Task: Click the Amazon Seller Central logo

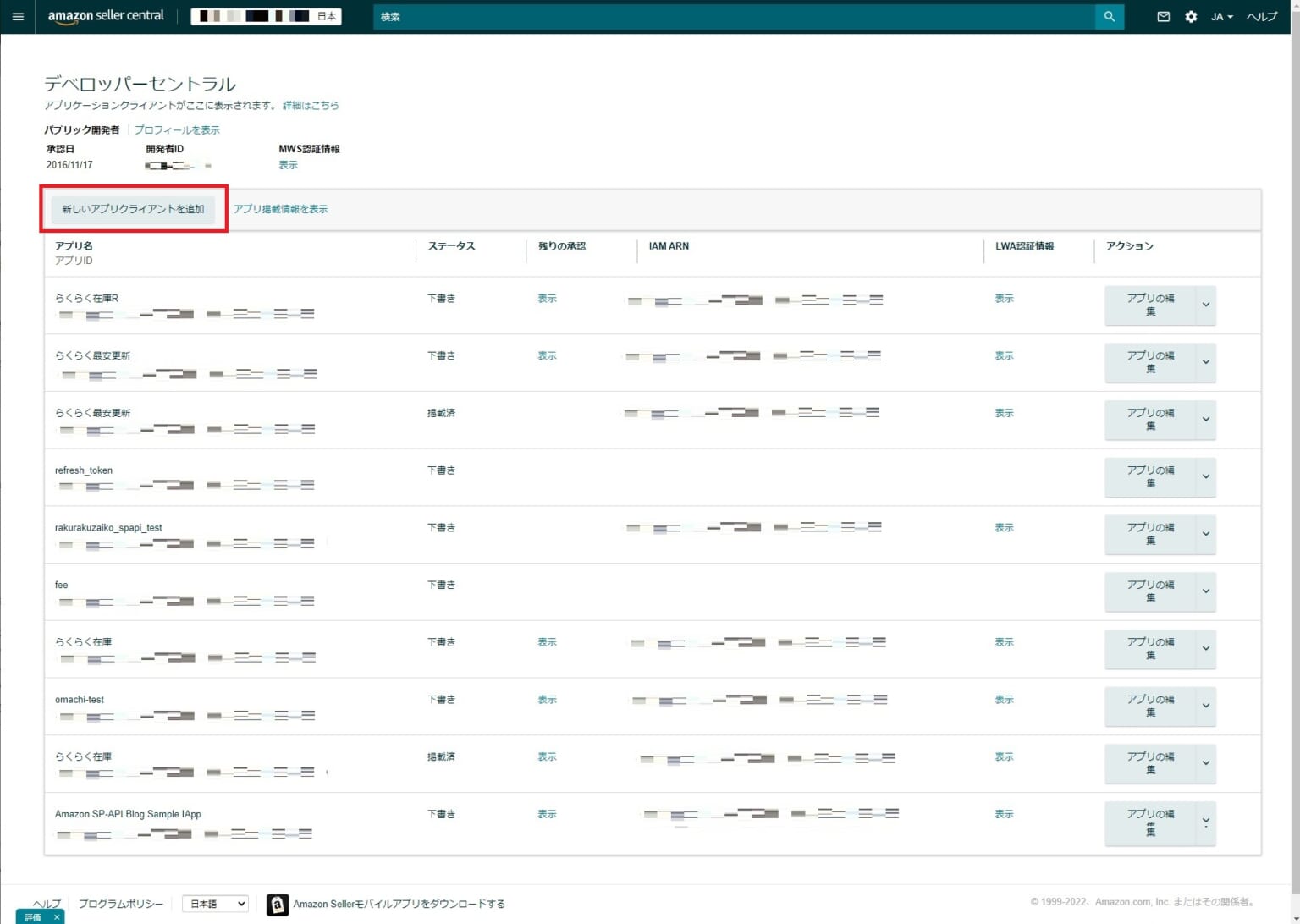Action: tap(105, 15)
